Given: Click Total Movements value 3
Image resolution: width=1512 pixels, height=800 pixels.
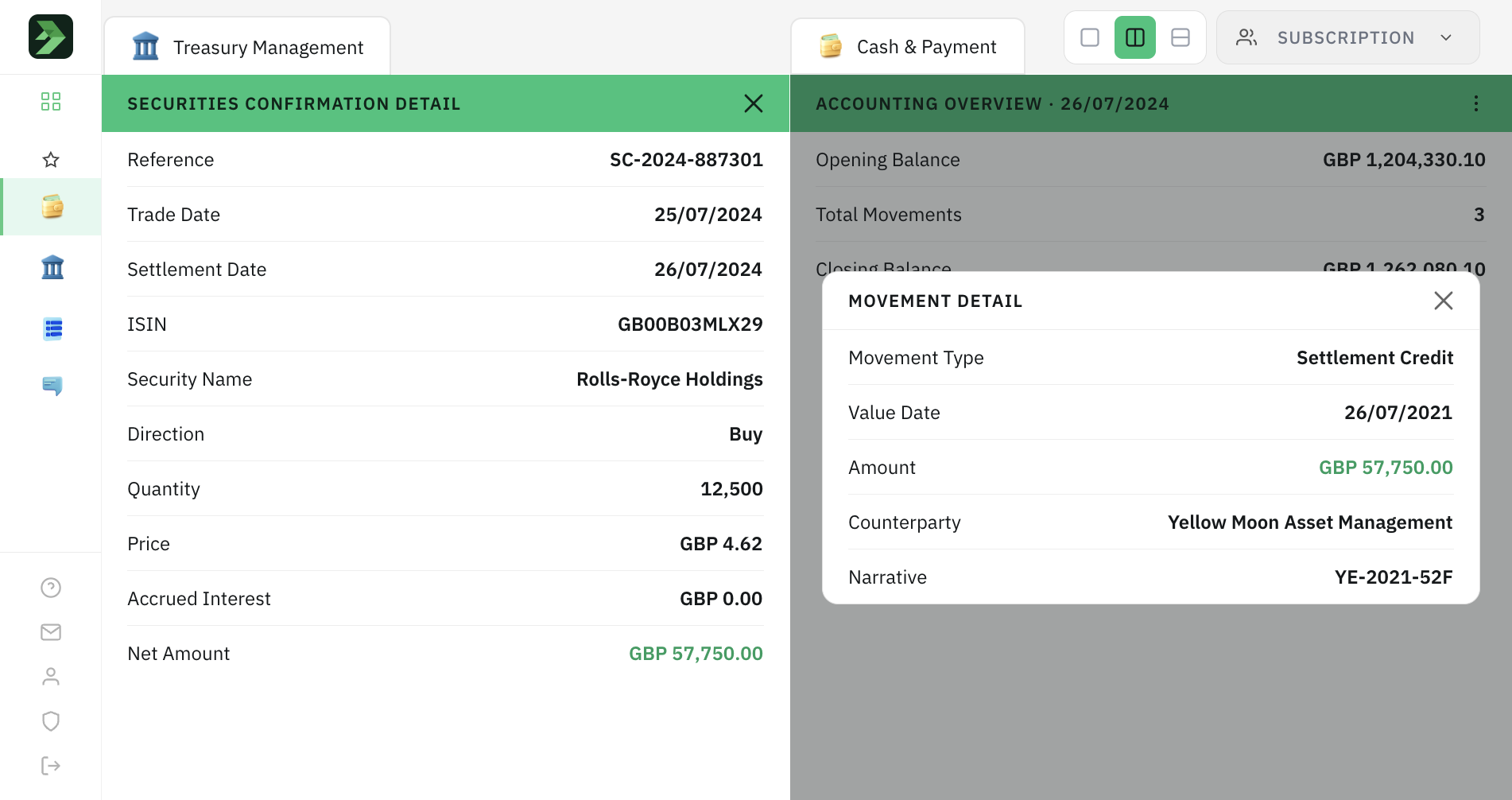Looking at the screenshot, I should coord(1479,215).
